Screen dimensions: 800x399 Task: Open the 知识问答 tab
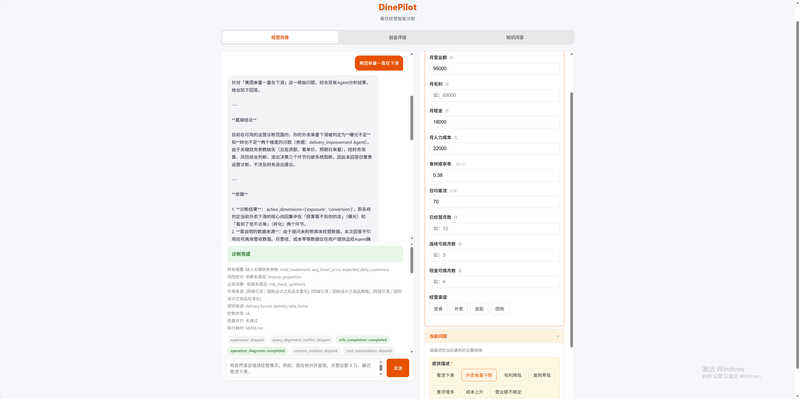pos(515,37)
